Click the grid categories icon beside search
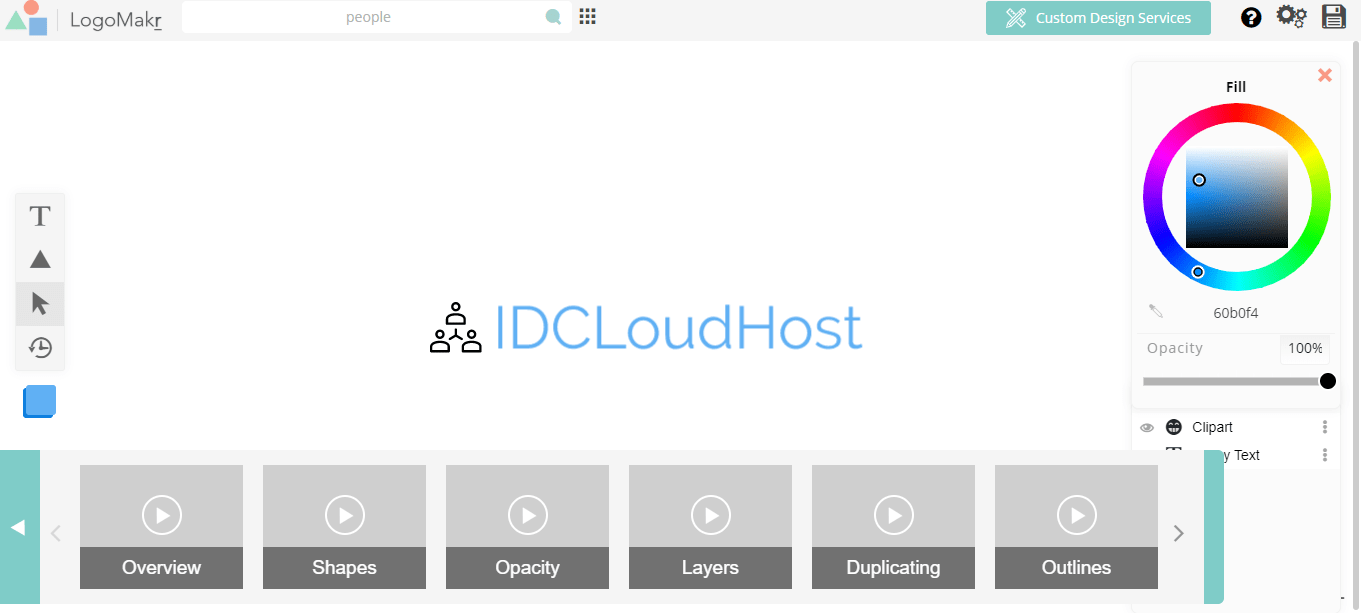 coord(588,17)
